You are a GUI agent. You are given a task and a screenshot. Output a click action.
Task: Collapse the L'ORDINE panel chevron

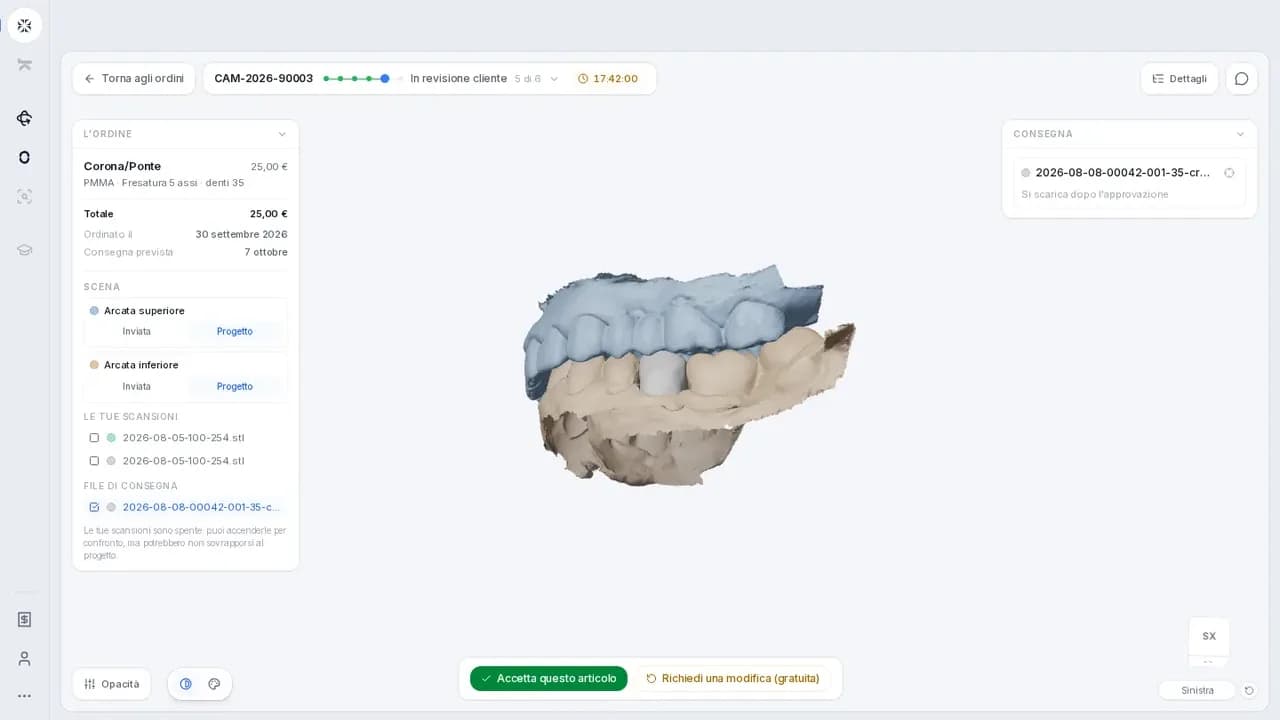point(282,134)
